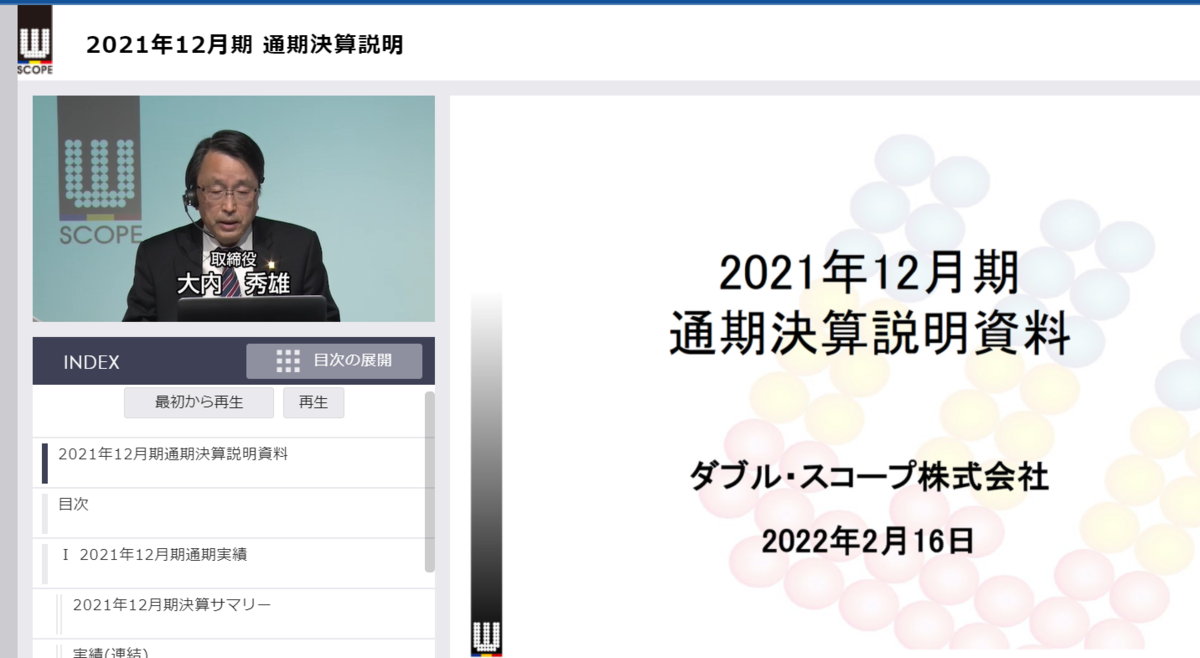
Task: Open index section Ⅰ 2021年12月期通期実績
Action: pos(233,563)
